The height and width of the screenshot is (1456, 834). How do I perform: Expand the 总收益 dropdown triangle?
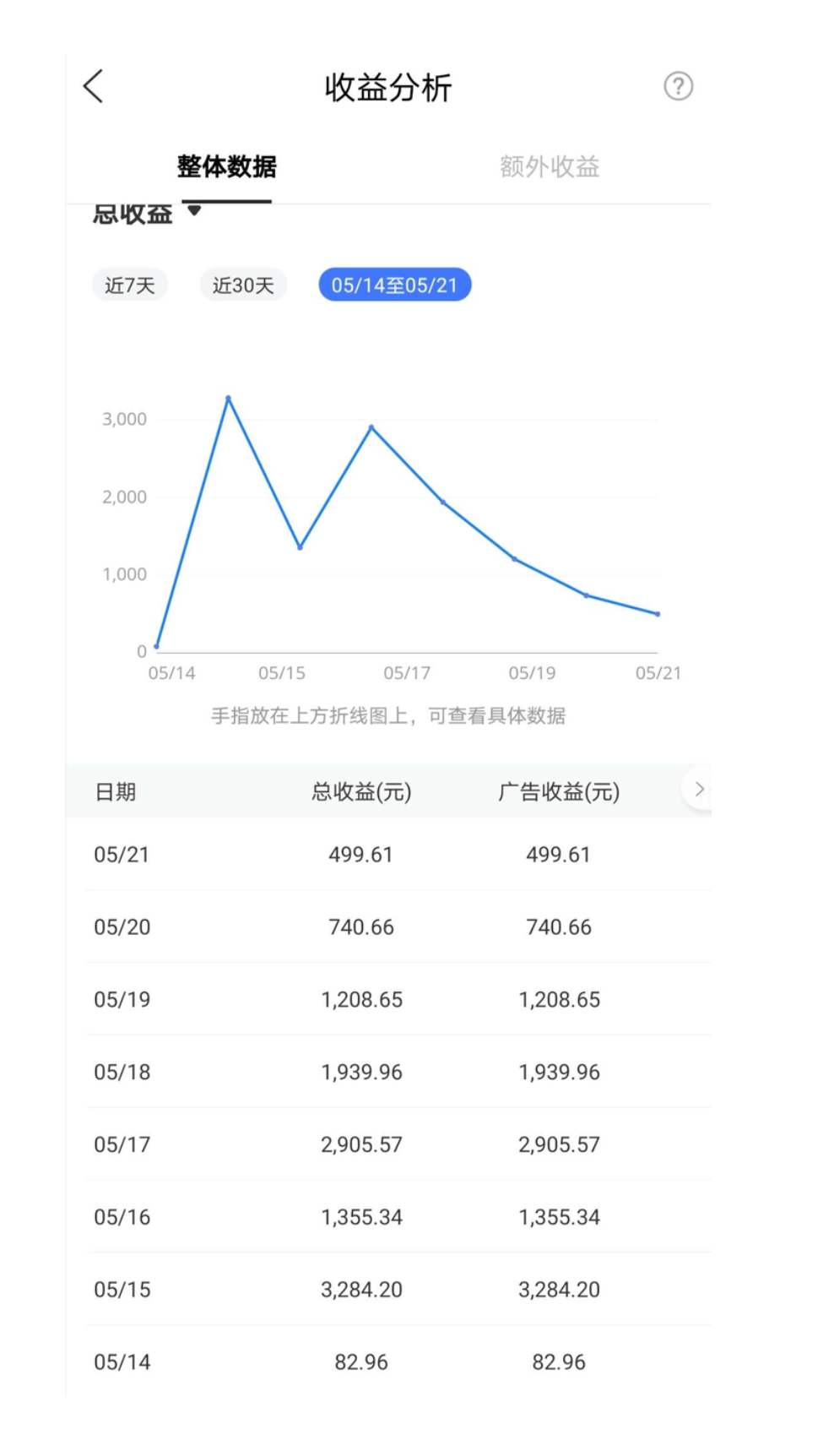click(194, 210)
